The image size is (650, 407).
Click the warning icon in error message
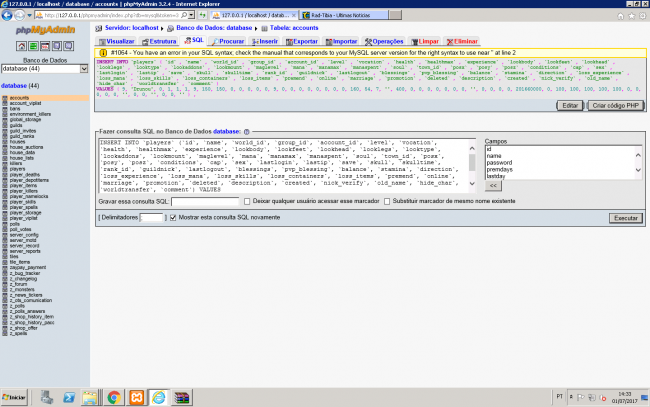click(x=103, y=53)
